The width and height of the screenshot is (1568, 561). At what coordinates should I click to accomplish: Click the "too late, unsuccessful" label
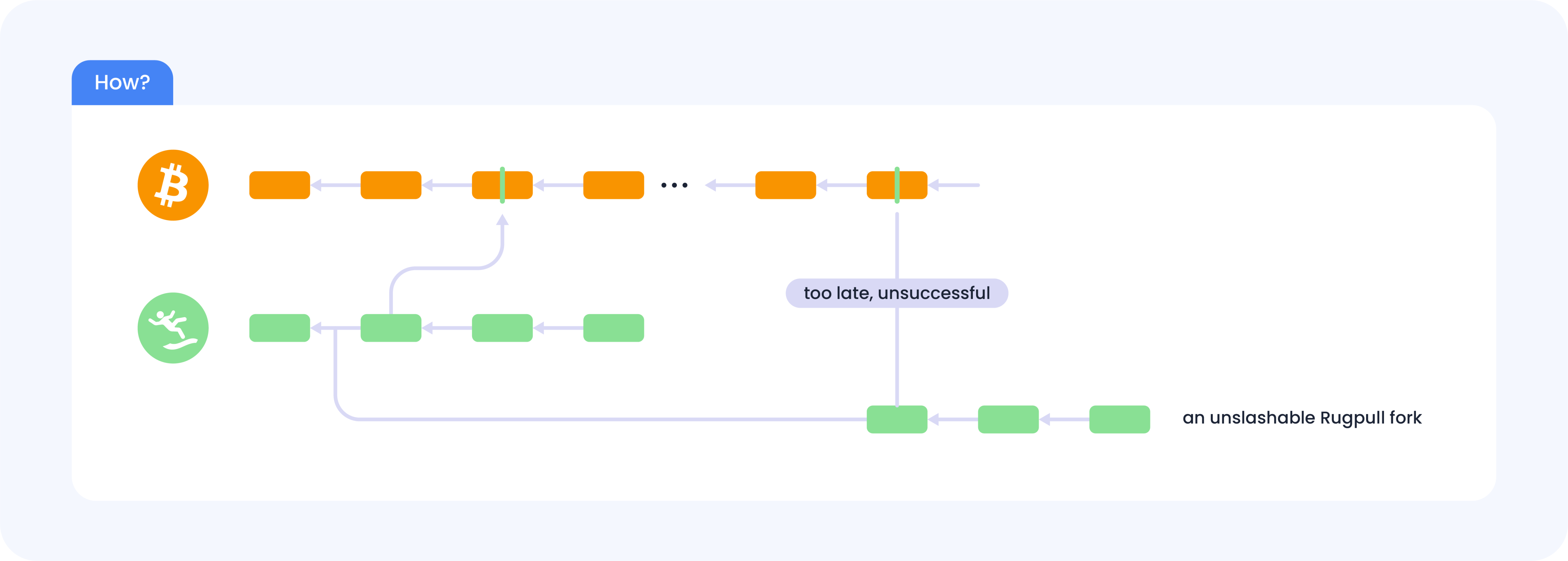pyautogui.click(x=897, y=293)
